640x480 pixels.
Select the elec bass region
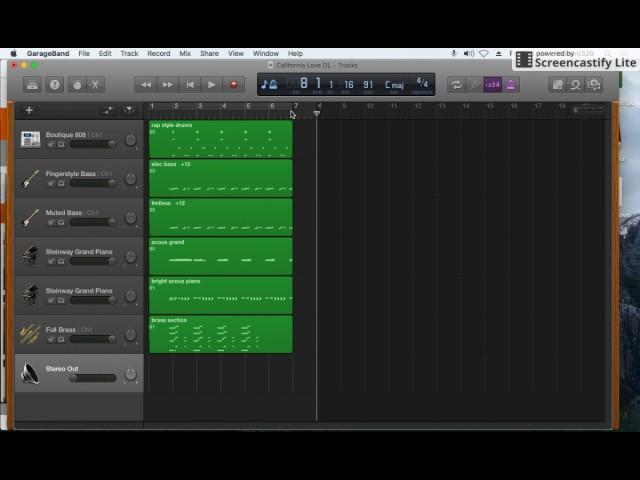(221, 178)
